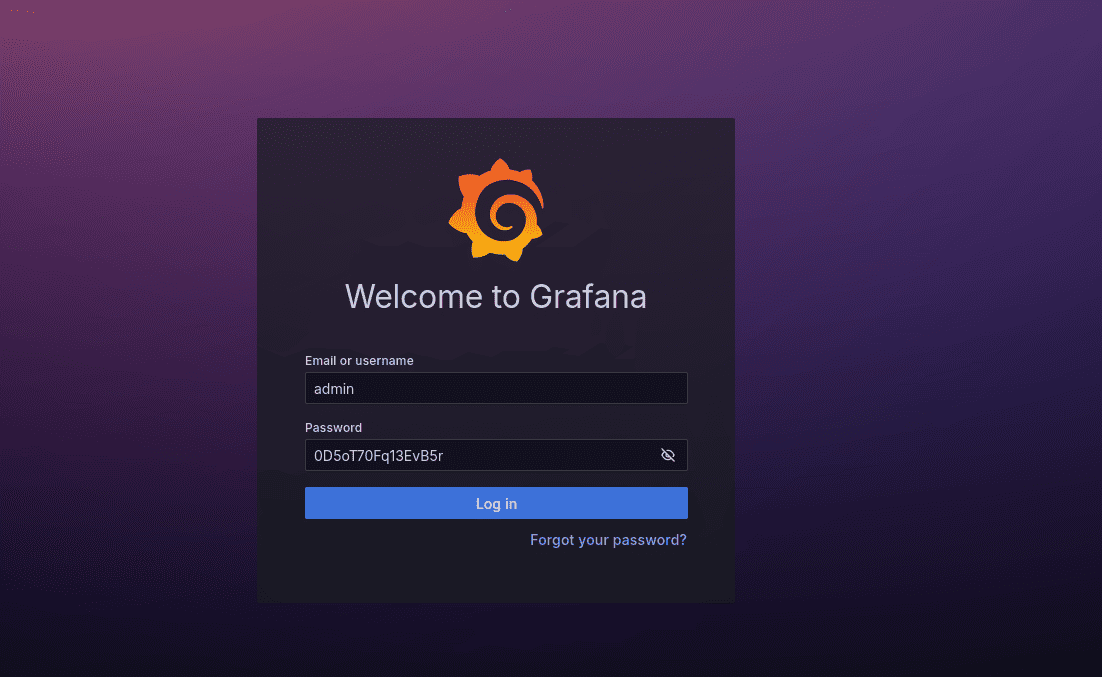Click the purple background left of login panel
The width and height of the screenshot is (1102, 677).
(130, 350)
